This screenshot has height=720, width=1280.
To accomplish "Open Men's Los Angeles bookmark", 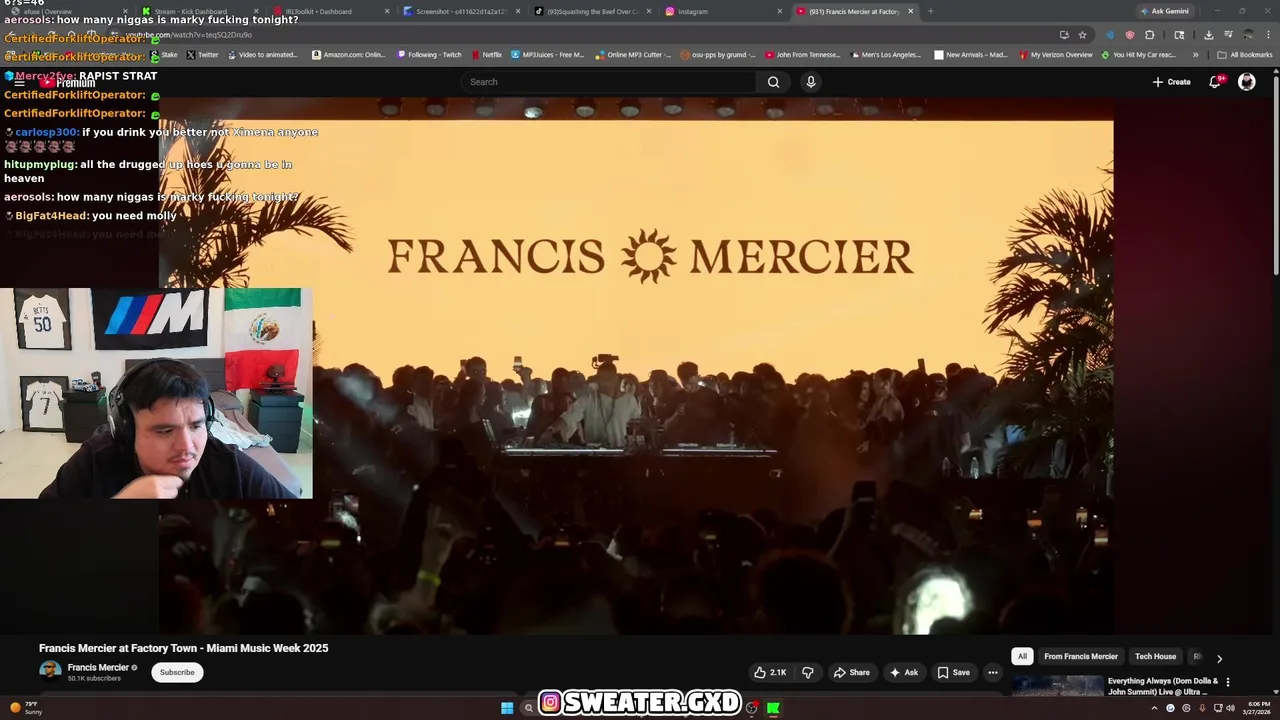I will tap(886, 55).
